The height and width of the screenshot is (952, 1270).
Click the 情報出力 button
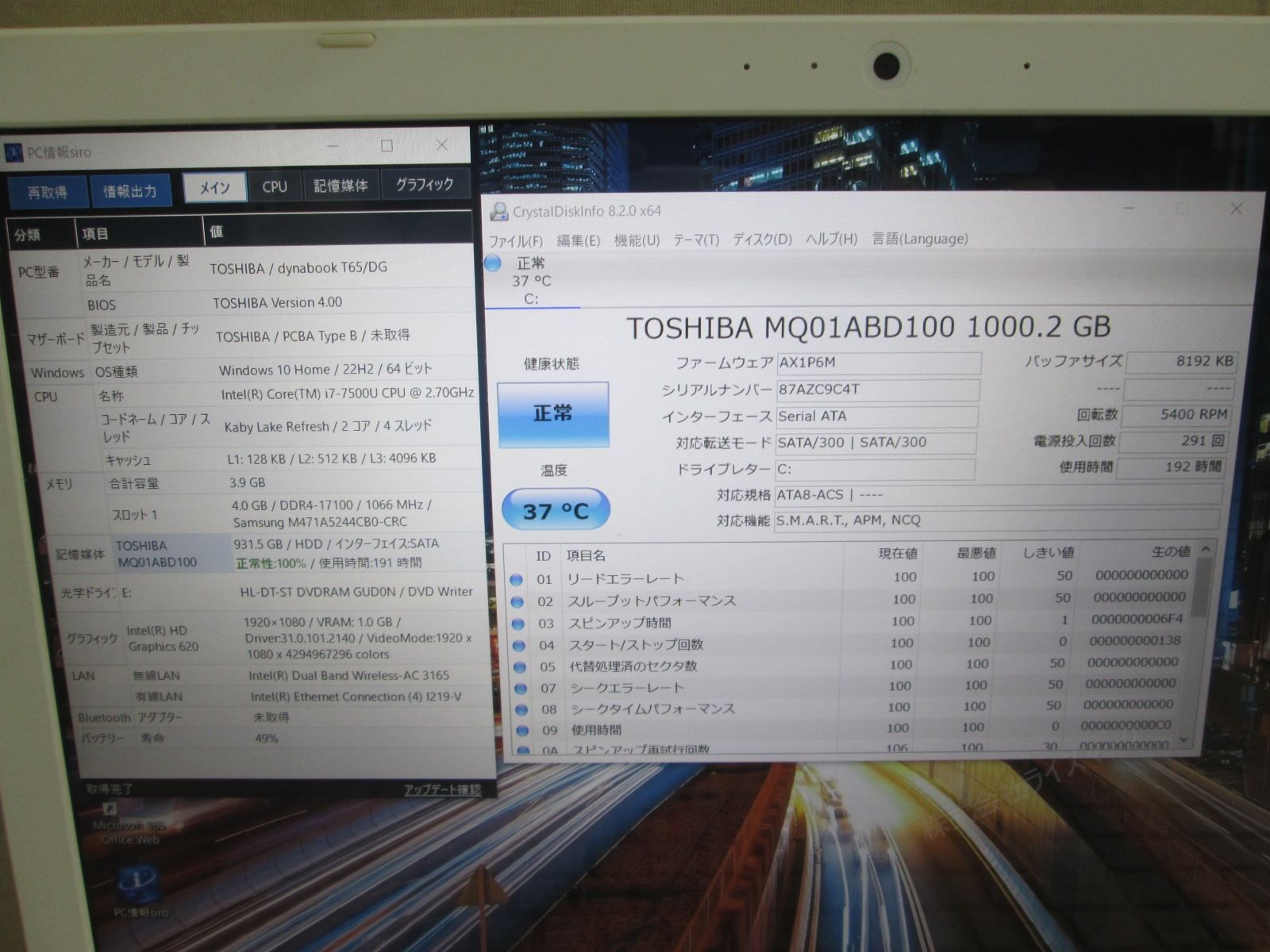(x=130, y=190)
